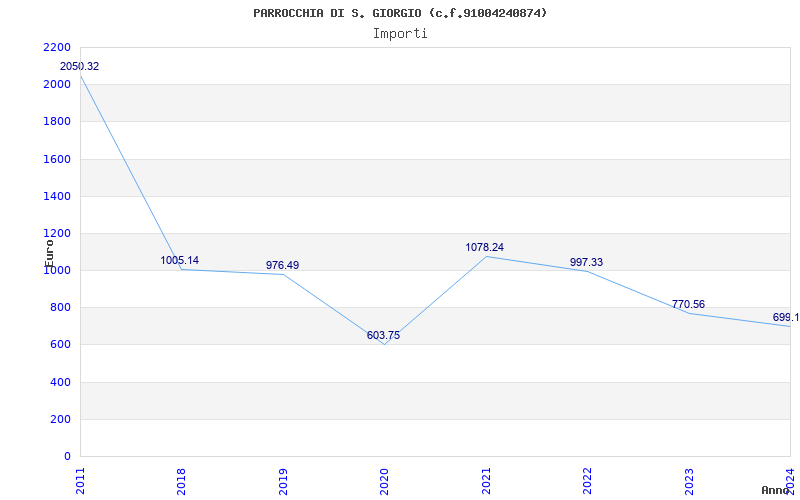Click the 2018 x-axis year label

[x=181, y=481]
